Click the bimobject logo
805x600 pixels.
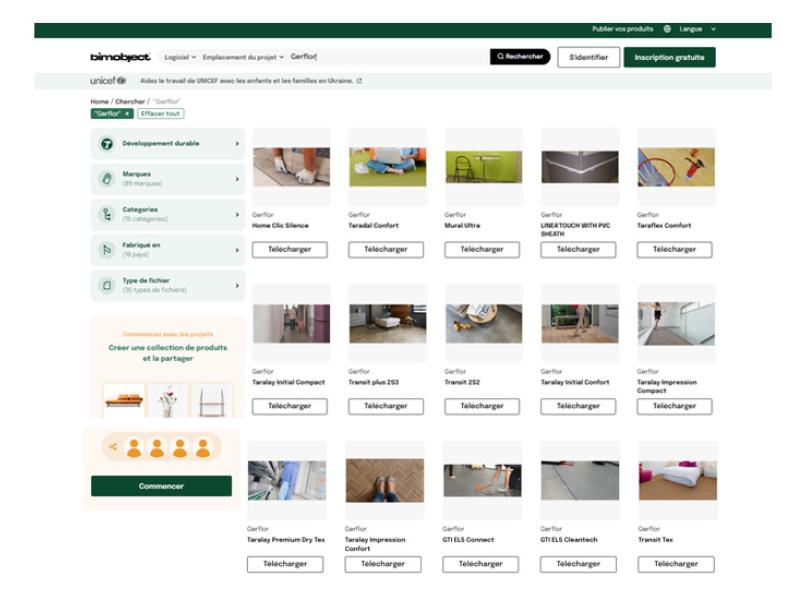(120, 57)
